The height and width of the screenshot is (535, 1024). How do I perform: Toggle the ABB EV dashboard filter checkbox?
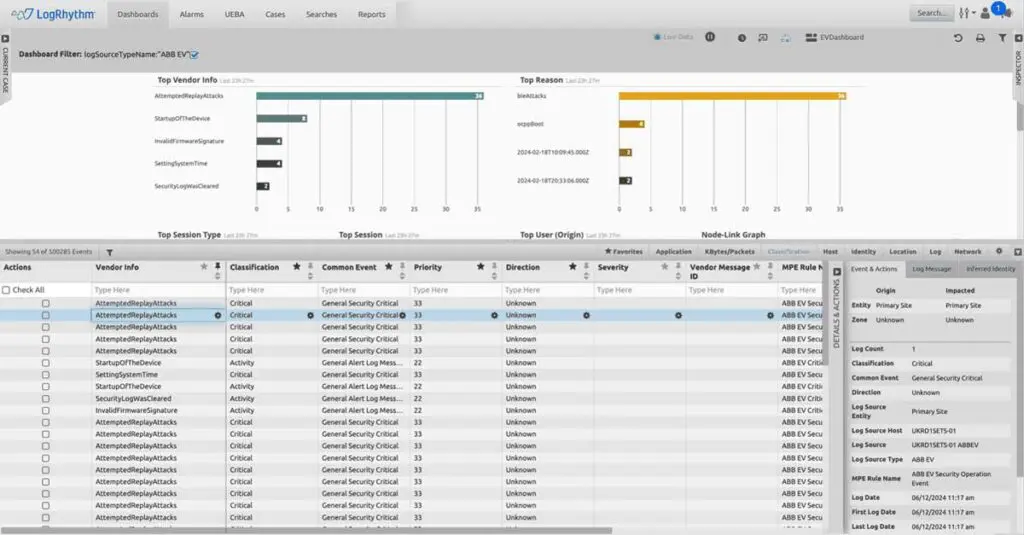(195, 54)
